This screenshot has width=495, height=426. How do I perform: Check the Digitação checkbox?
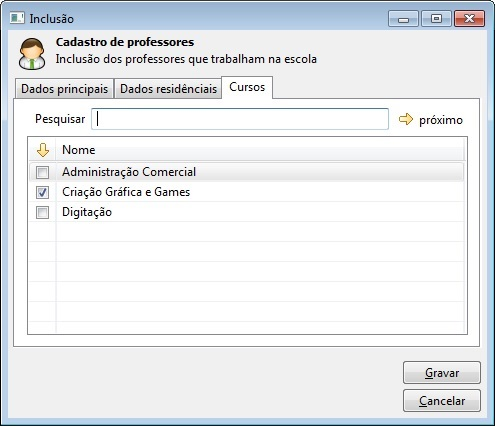pyautogui.click(x=42, y=212)
